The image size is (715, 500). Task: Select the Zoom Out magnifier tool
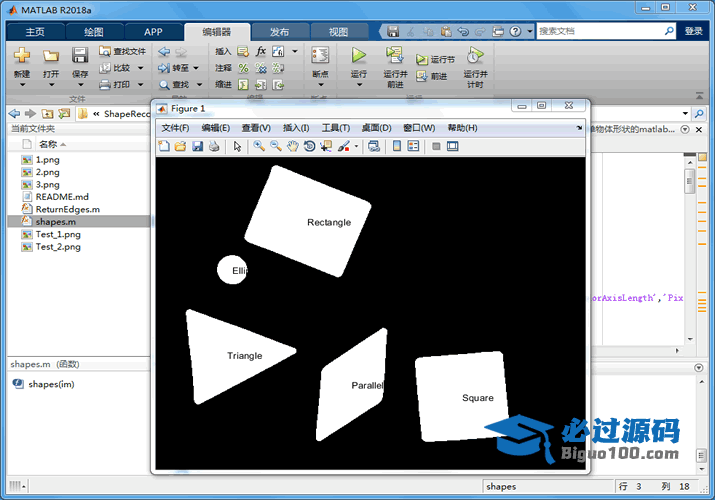275,146
